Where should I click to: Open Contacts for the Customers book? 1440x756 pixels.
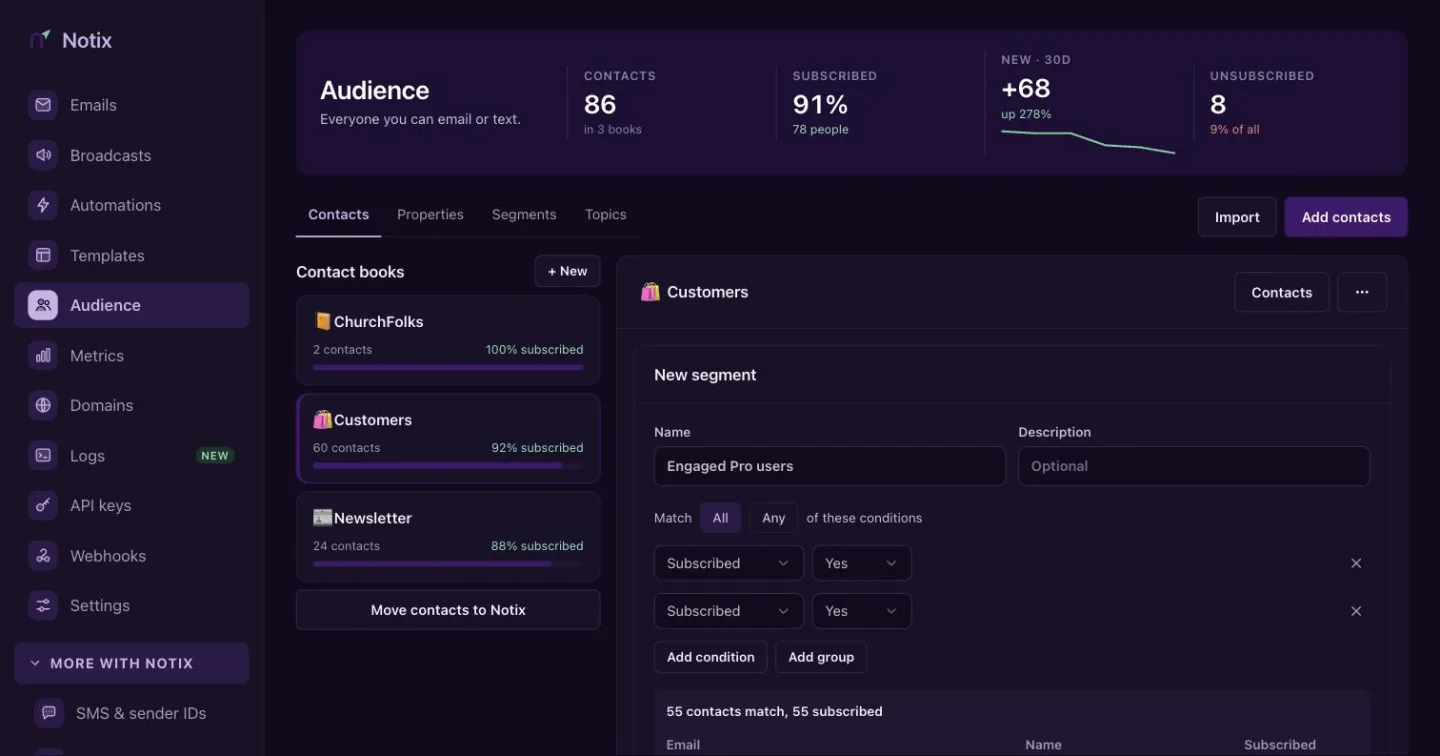(1282, 292)
